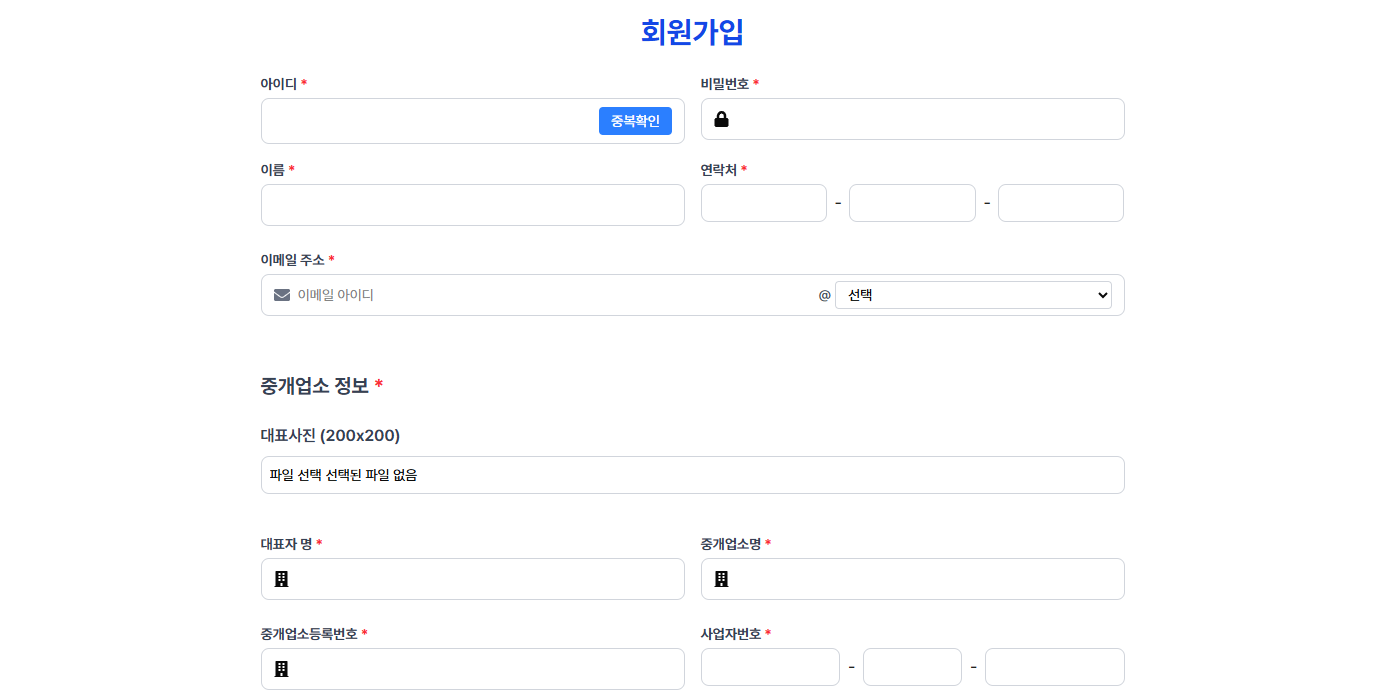Select middle 연락처 phone number box
Image resolution: width=1400 pixels, height=700 pixels.
[911, 203]
